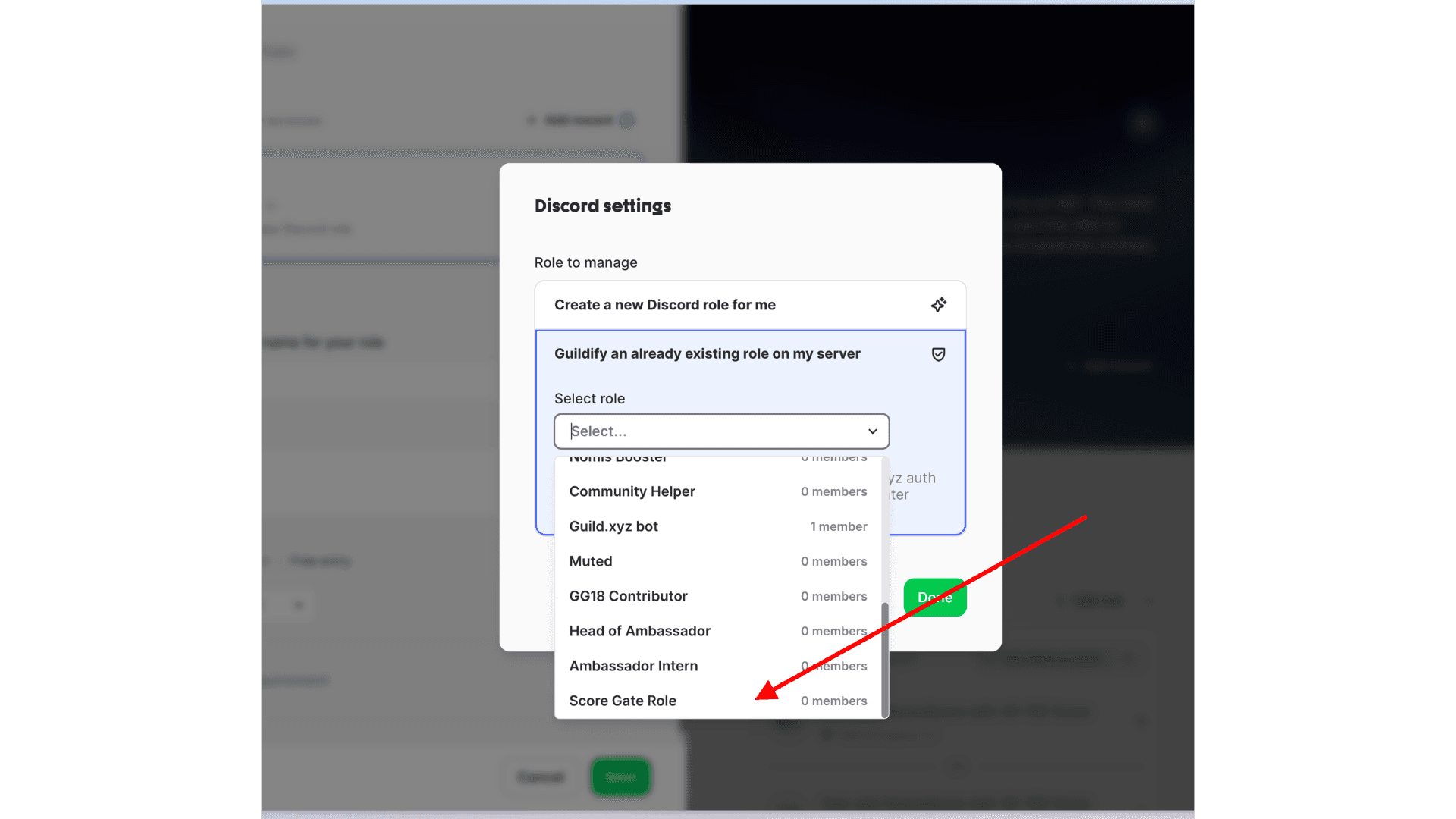
Task: Click the blurred green Save button
Action: [620, 777]
